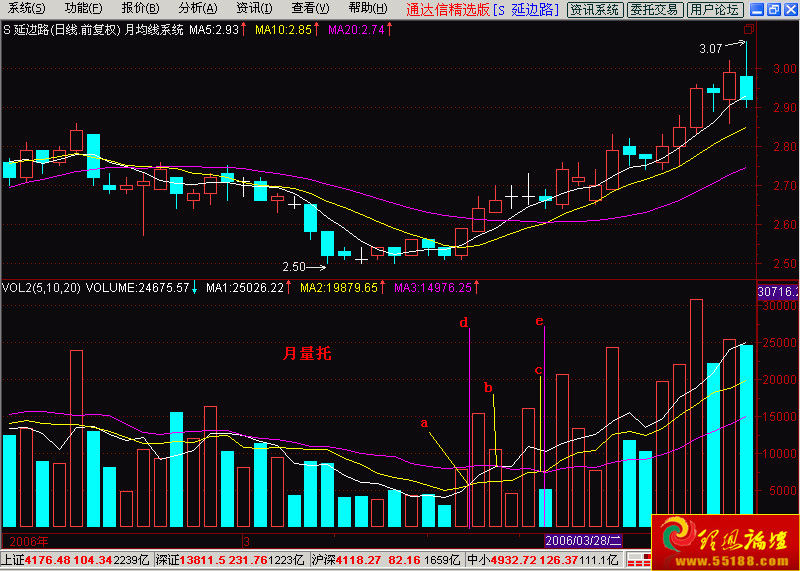Open the 用户论坛 button
The image size is (800, 571).
714,10
